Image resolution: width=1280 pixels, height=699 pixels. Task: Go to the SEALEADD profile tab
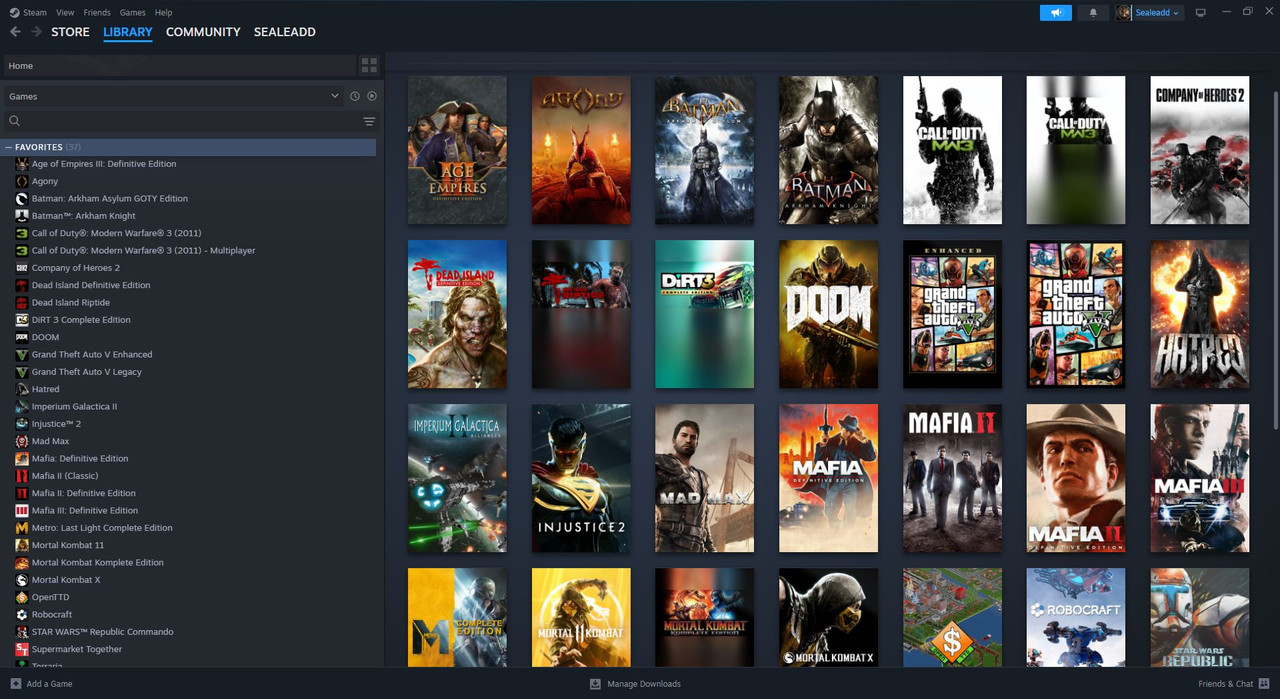pos(285,32)
